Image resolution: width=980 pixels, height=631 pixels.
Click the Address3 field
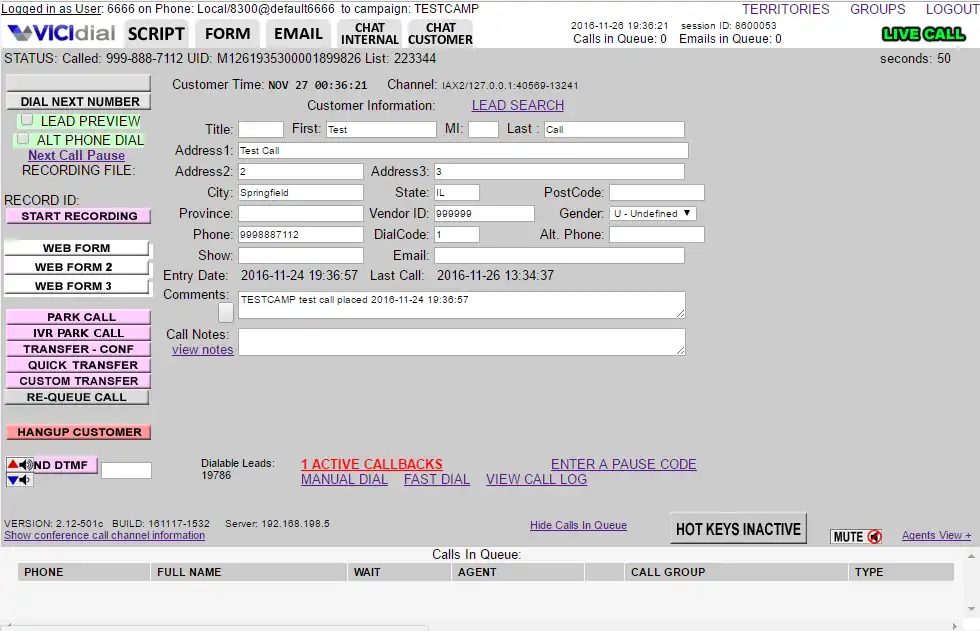(559, 171)
